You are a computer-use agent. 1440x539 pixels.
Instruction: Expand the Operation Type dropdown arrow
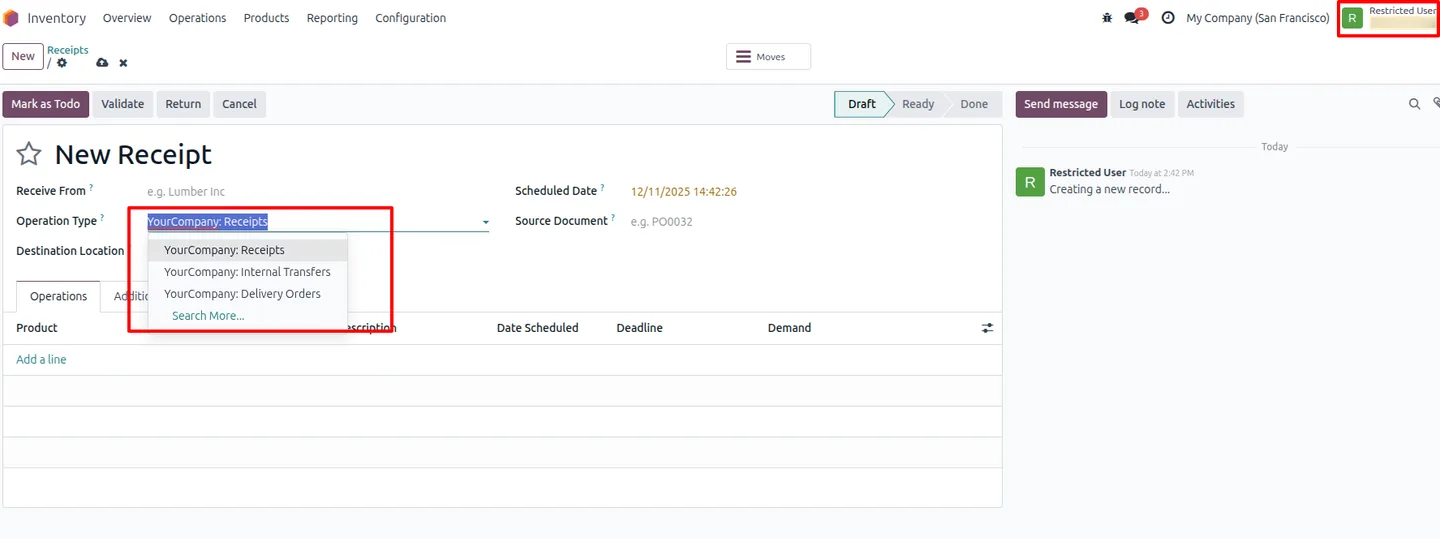(485, 222)
